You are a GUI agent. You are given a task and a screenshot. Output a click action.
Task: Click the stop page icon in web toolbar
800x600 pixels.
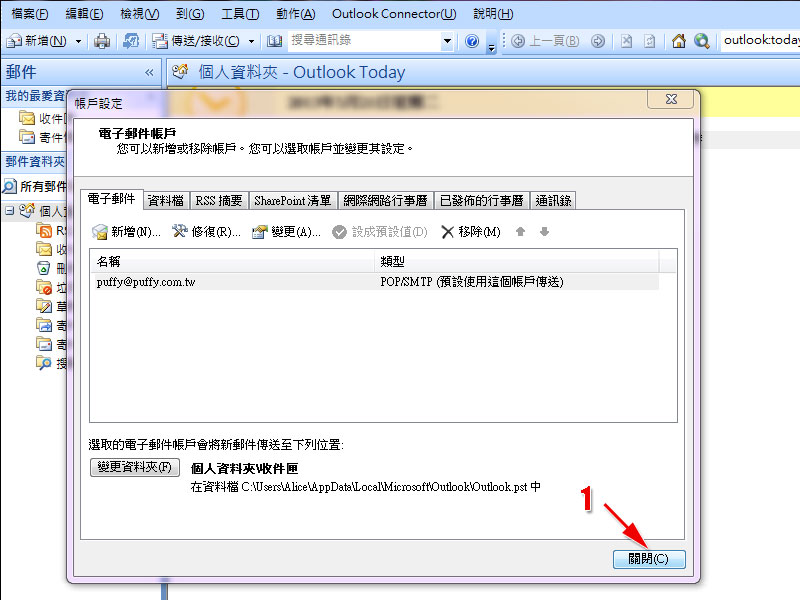(x=627, y=41)
